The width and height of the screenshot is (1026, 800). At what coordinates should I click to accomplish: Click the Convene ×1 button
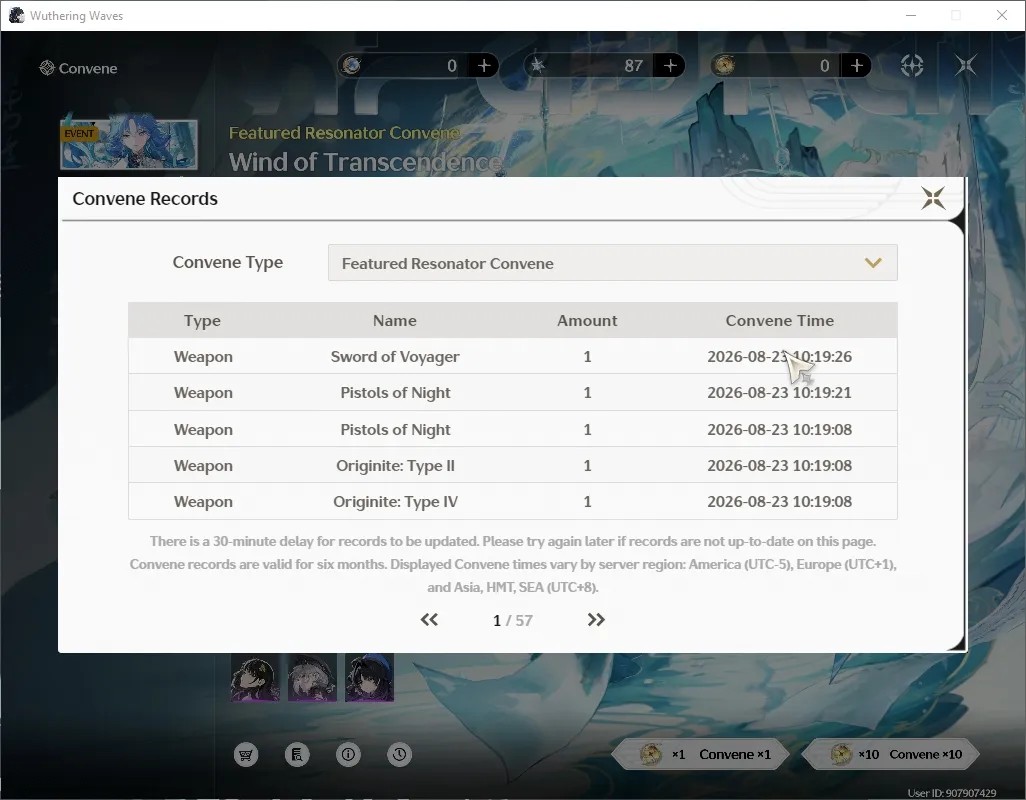point(700,754)
